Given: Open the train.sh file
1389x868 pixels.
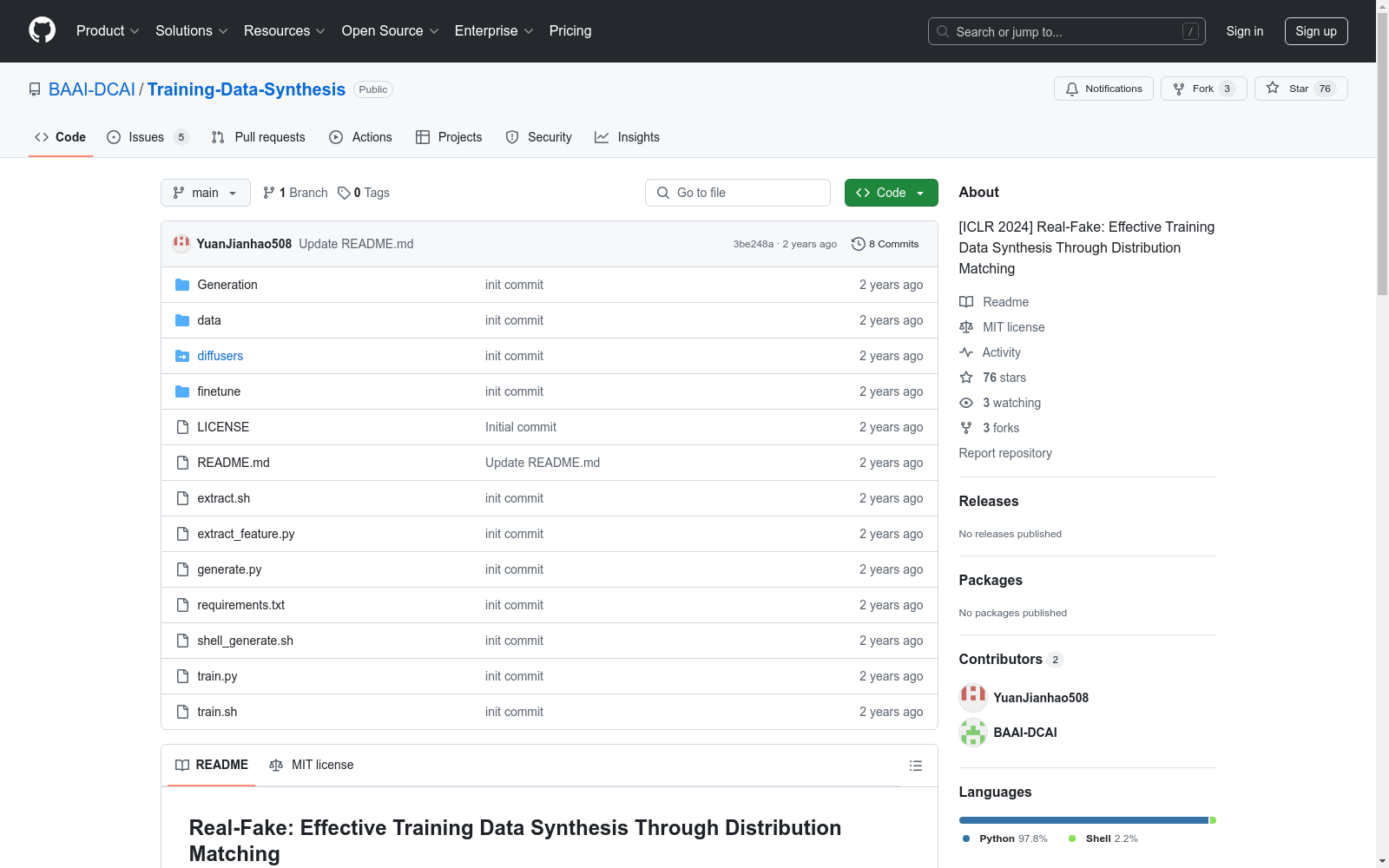Looking at the screenshot, I should pyautogui.click(x=217, y=712).
